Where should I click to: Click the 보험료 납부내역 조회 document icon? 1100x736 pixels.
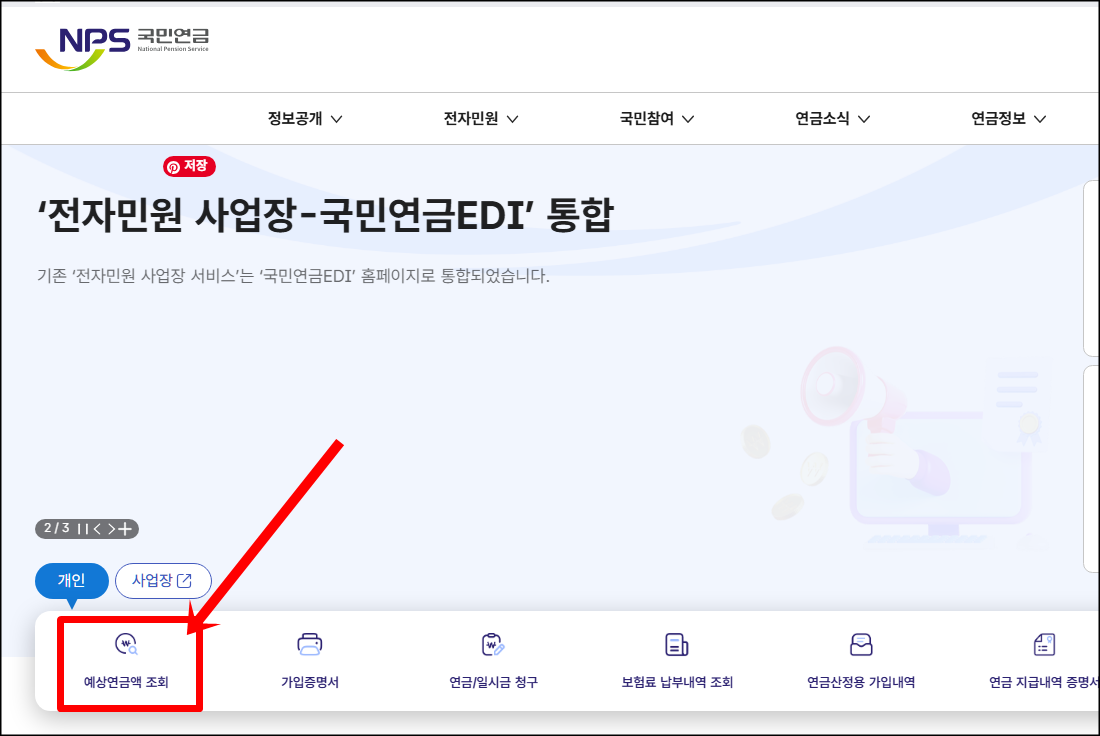677,644
